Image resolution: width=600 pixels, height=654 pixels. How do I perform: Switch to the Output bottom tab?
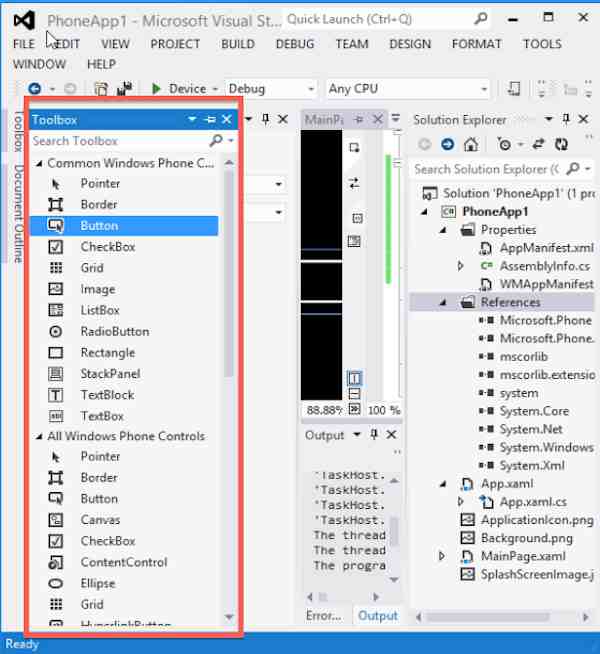pos(378,615)
